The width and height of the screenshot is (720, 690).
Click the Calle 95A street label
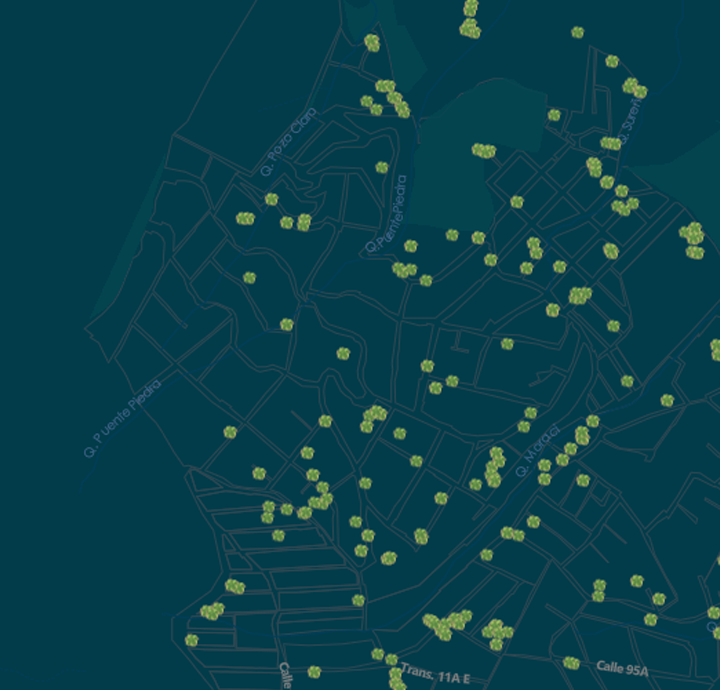pos(622,667)
